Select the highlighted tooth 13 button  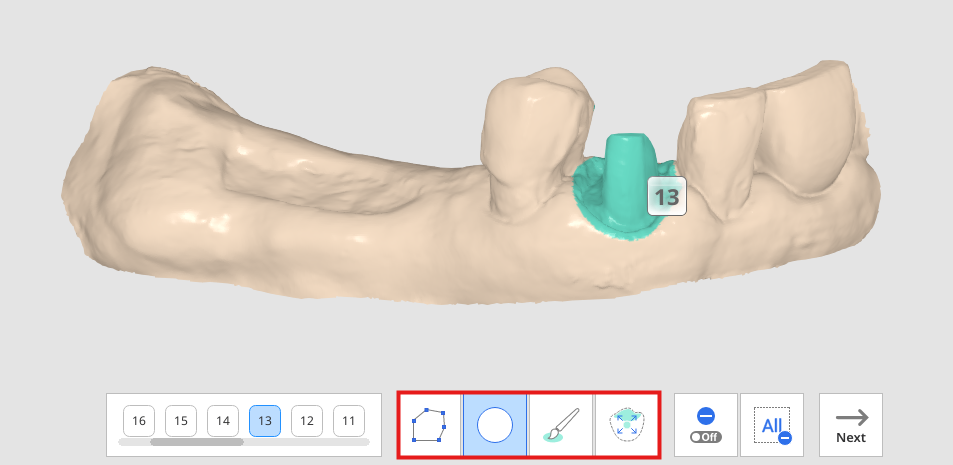pyautogui.click(x=264, y=421)
